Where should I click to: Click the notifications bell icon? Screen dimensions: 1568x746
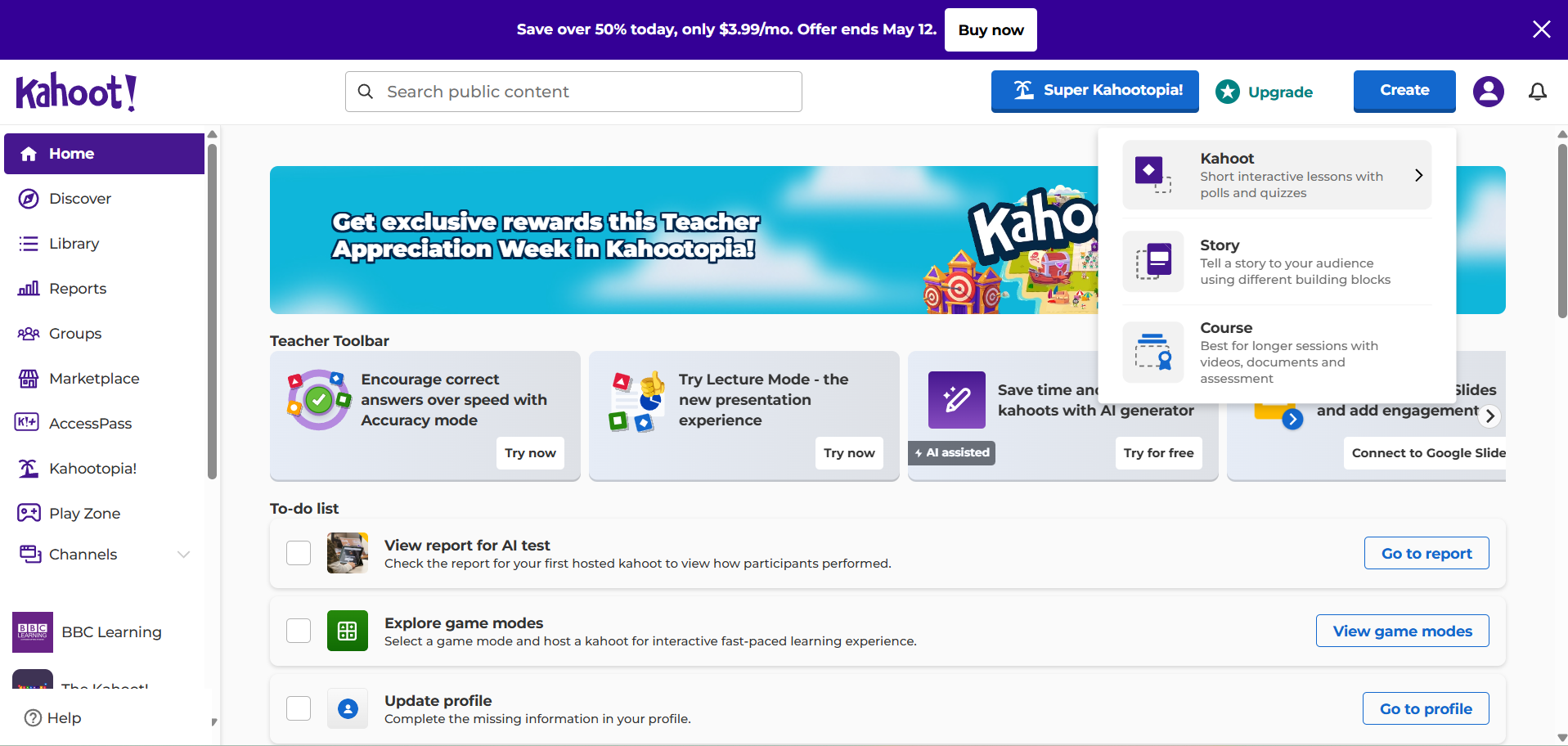(1537, 92)
